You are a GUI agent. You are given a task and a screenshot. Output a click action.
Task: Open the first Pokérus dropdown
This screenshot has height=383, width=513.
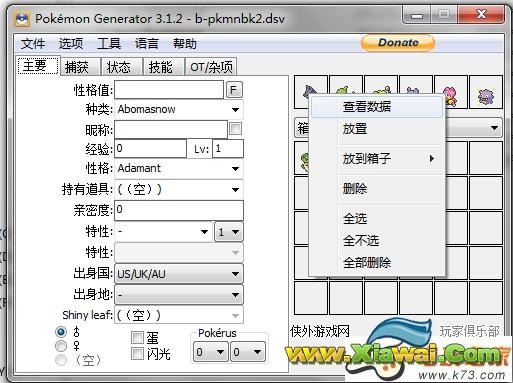point(211,352)
